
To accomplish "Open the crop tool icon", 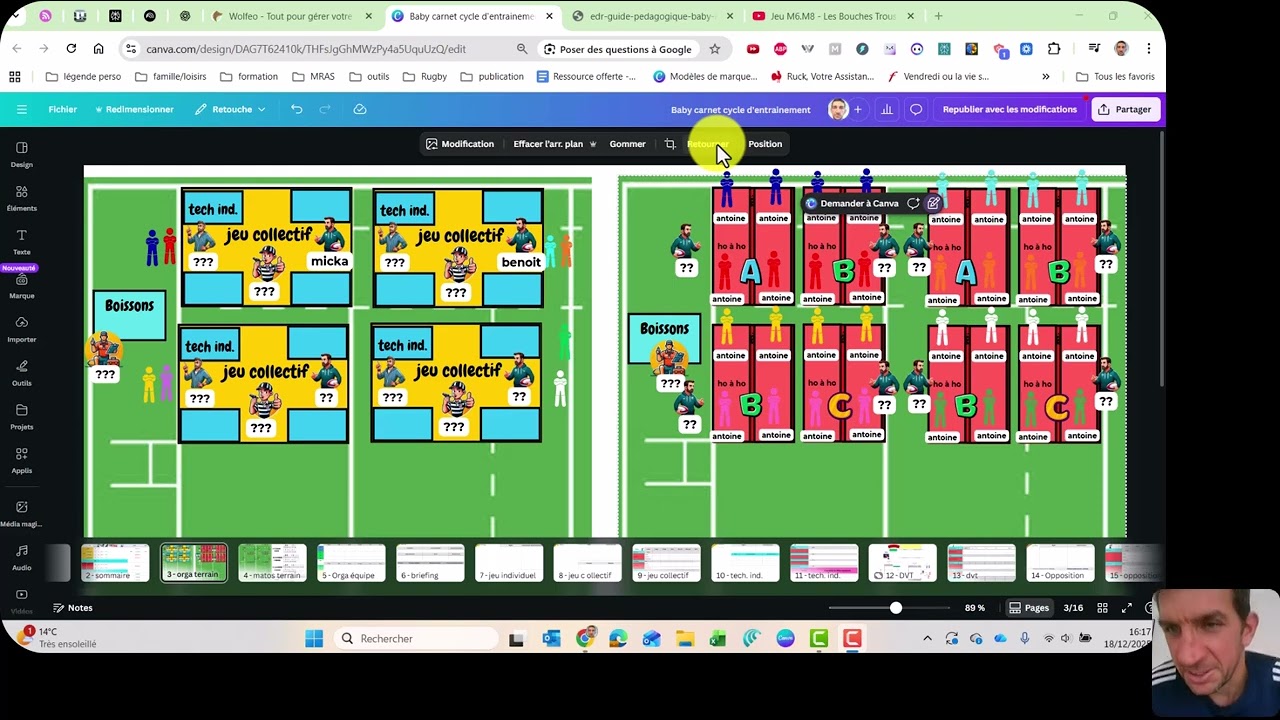I will pos(670,144).
